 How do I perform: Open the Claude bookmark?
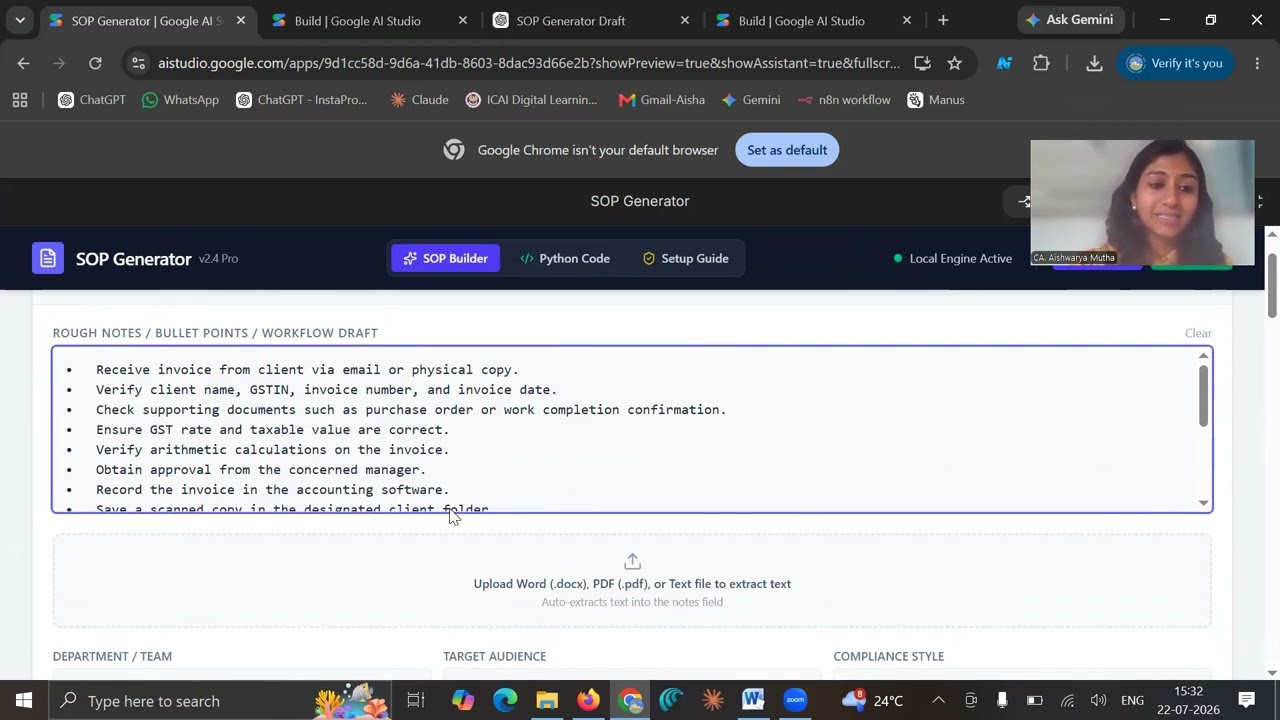click(419, 100)
